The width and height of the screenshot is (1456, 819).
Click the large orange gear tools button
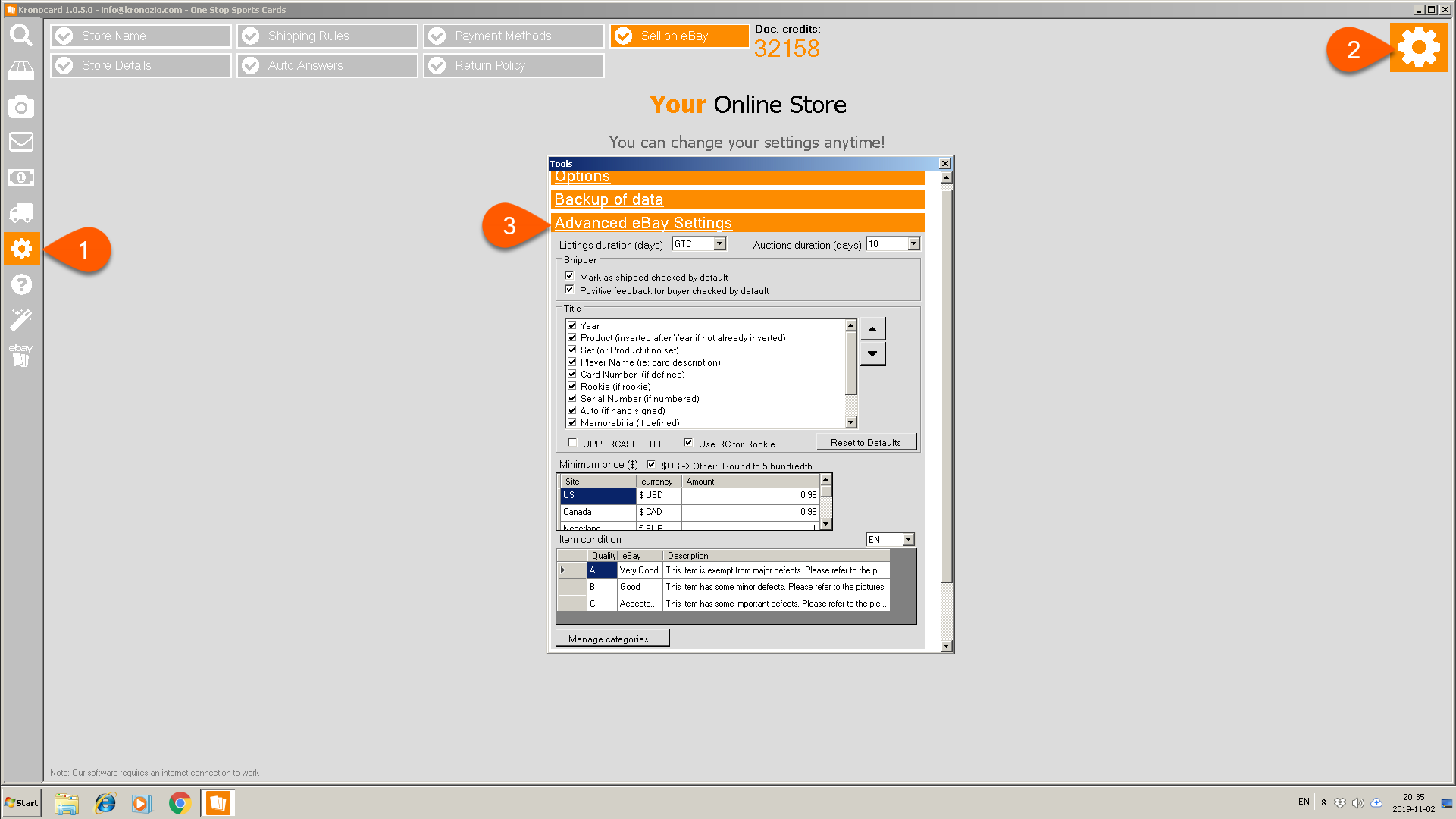(x=1418, y=48)
